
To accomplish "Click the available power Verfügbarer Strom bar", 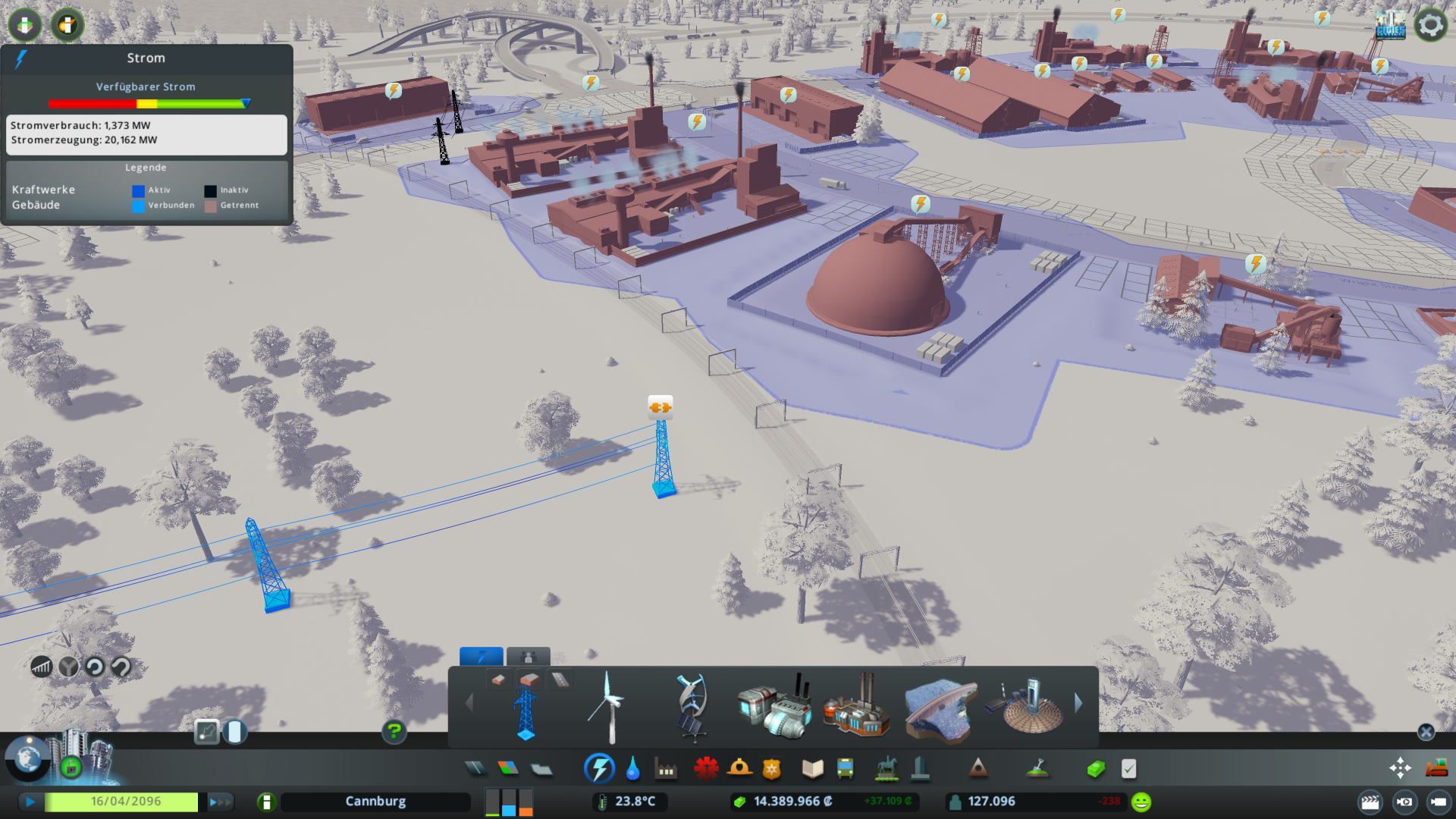I will point(149,103).
